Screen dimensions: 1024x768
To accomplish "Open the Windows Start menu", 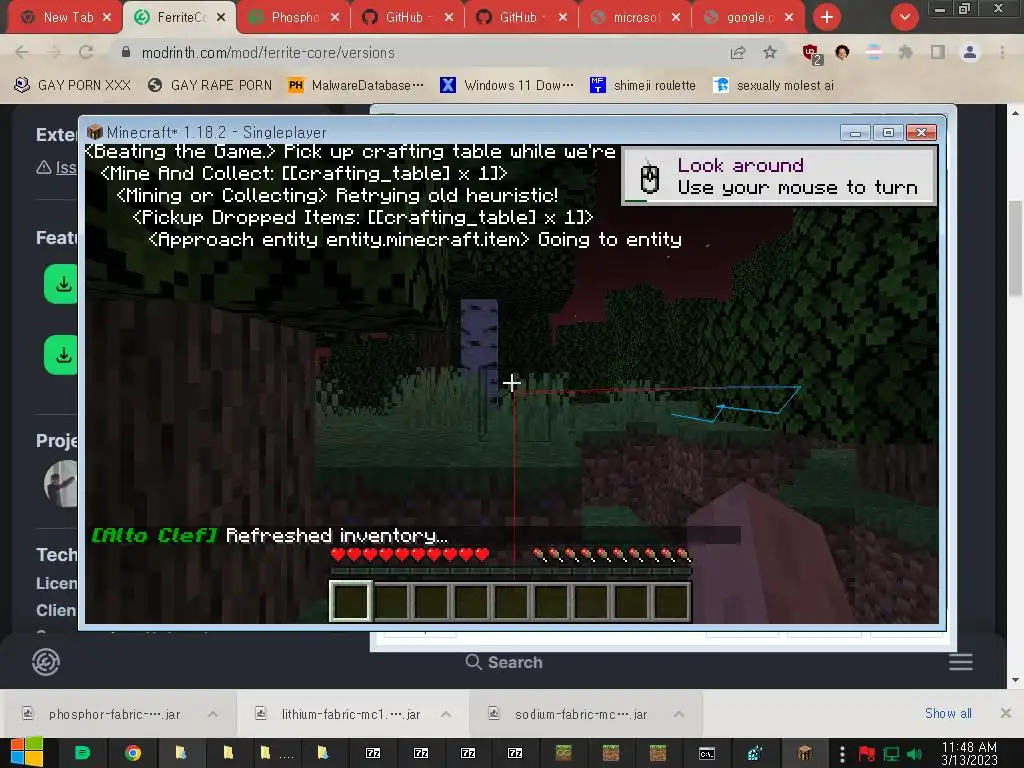I will tap(26, 753).
